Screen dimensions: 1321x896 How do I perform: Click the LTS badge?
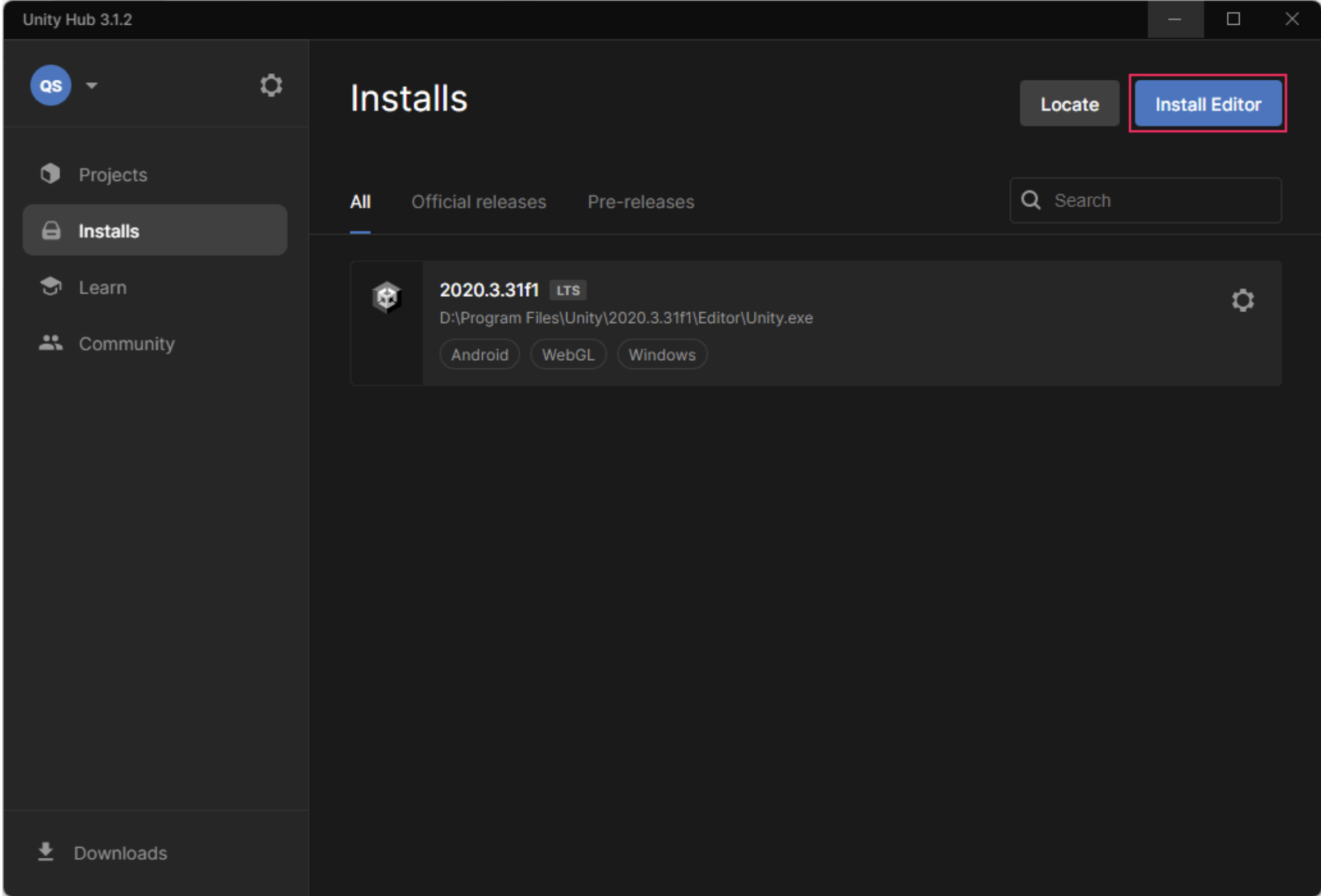click(567, 290)
